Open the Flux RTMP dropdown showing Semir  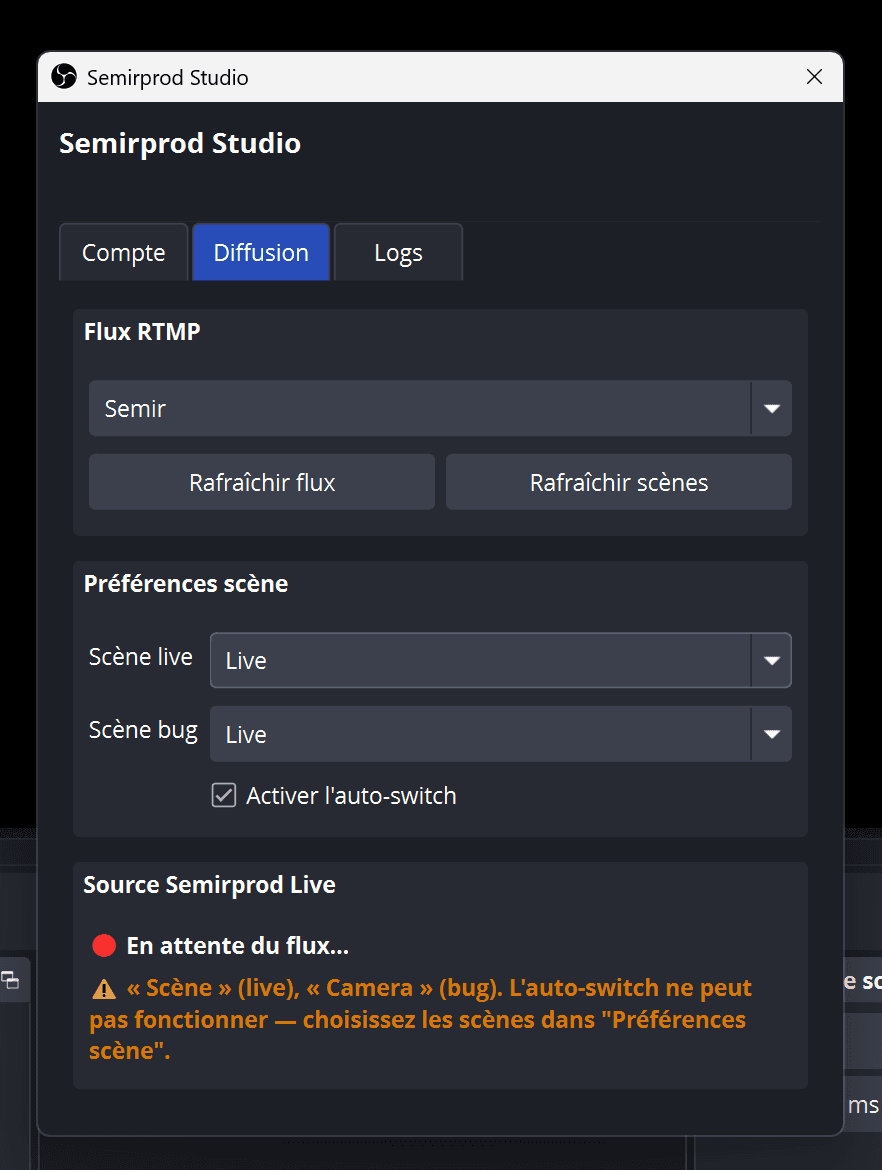[440, 408]
